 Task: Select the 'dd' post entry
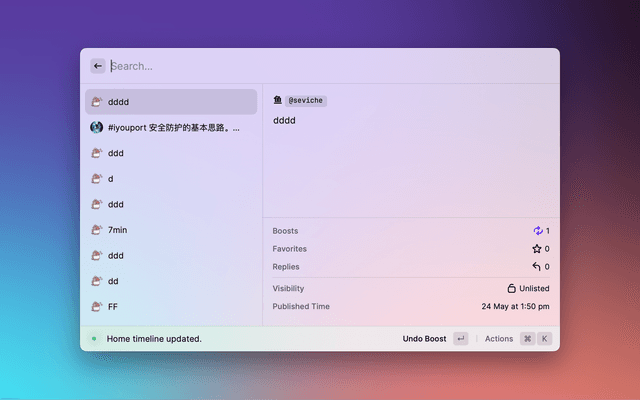(x=171, y=281)
